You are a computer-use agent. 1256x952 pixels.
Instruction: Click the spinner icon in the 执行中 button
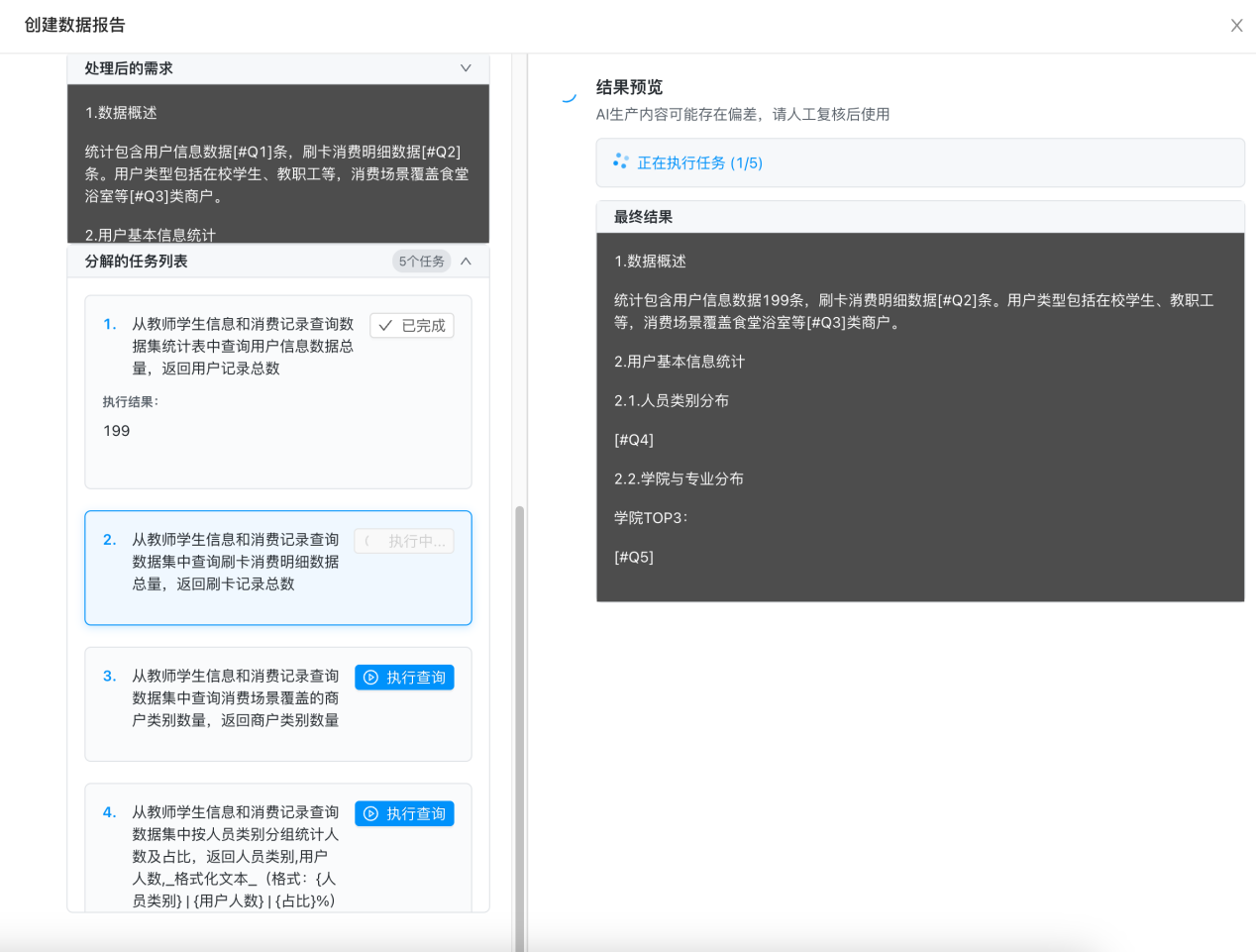tap(368, 541)
